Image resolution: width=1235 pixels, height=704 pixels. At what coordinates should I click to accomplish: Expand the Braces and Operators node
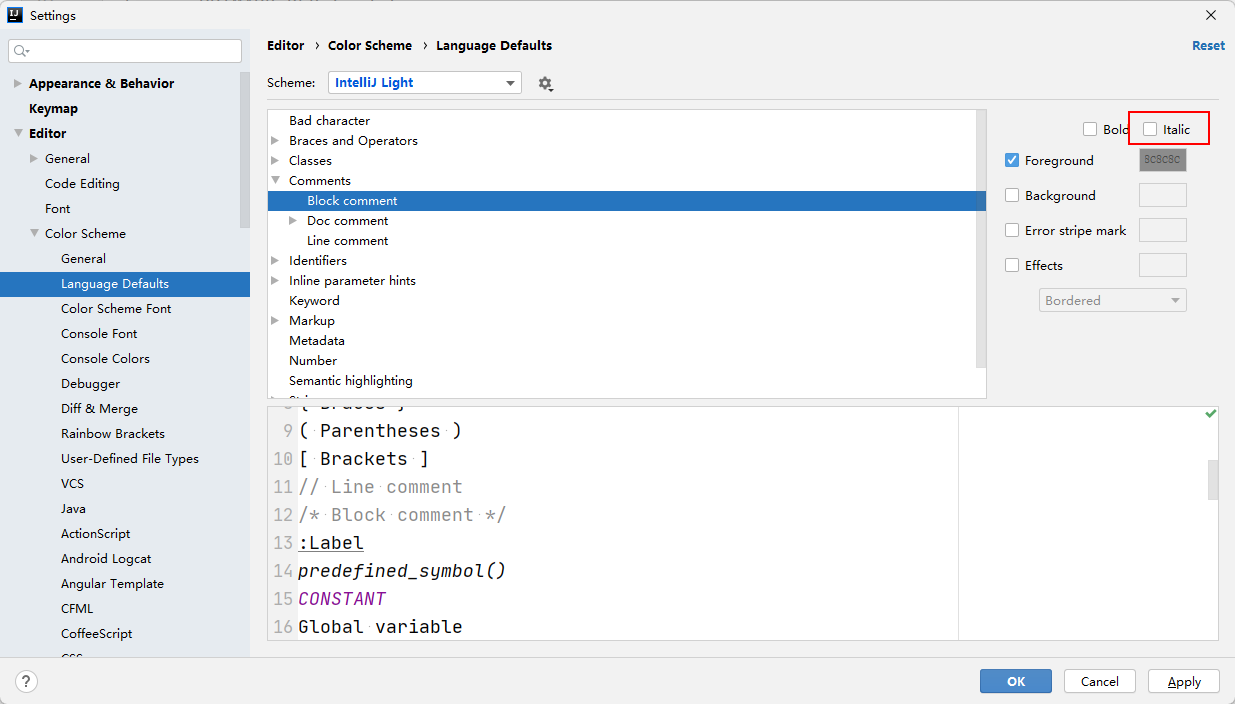tap(275, 140)
